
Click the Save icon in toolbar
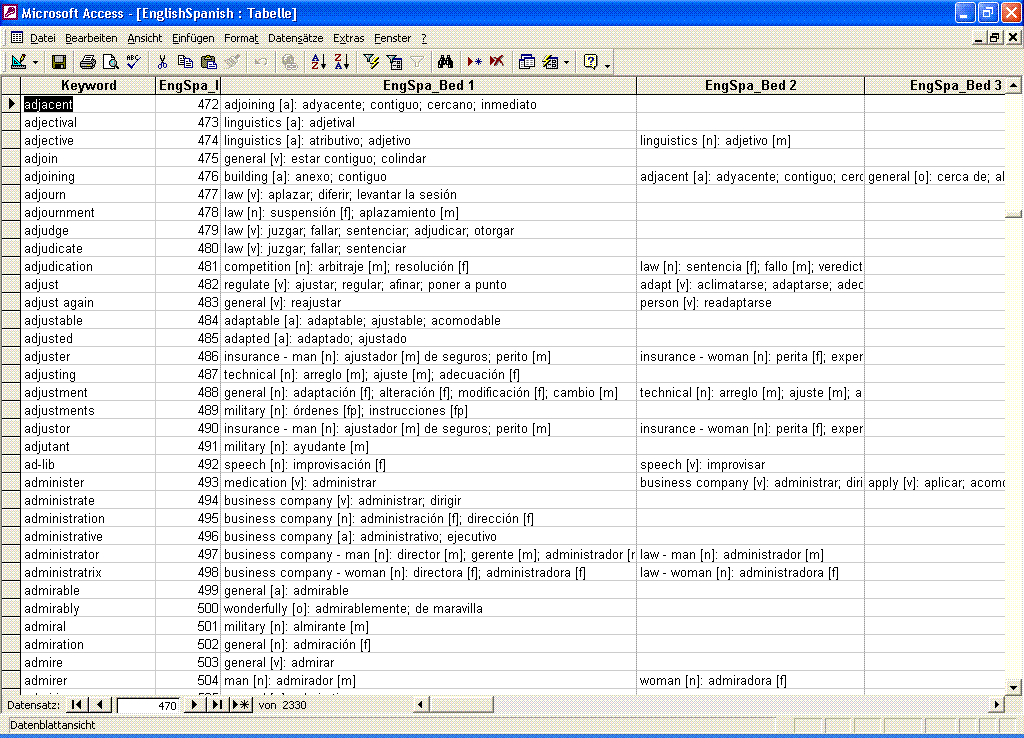pyautogui.click(x=59, y=62)
